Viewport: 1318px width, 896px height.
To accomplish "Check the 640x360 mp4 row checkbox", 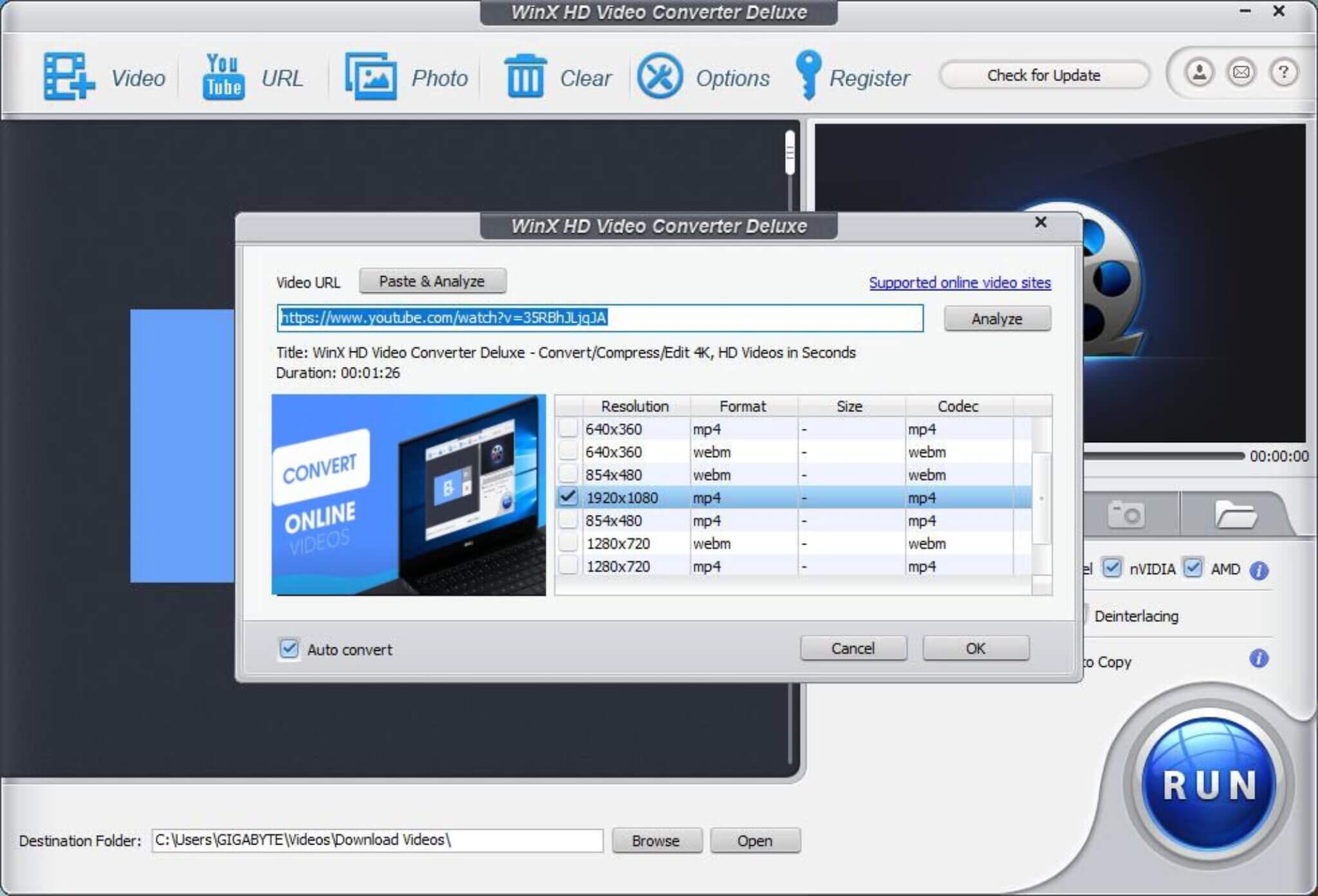I will click(x=568, y=429).
